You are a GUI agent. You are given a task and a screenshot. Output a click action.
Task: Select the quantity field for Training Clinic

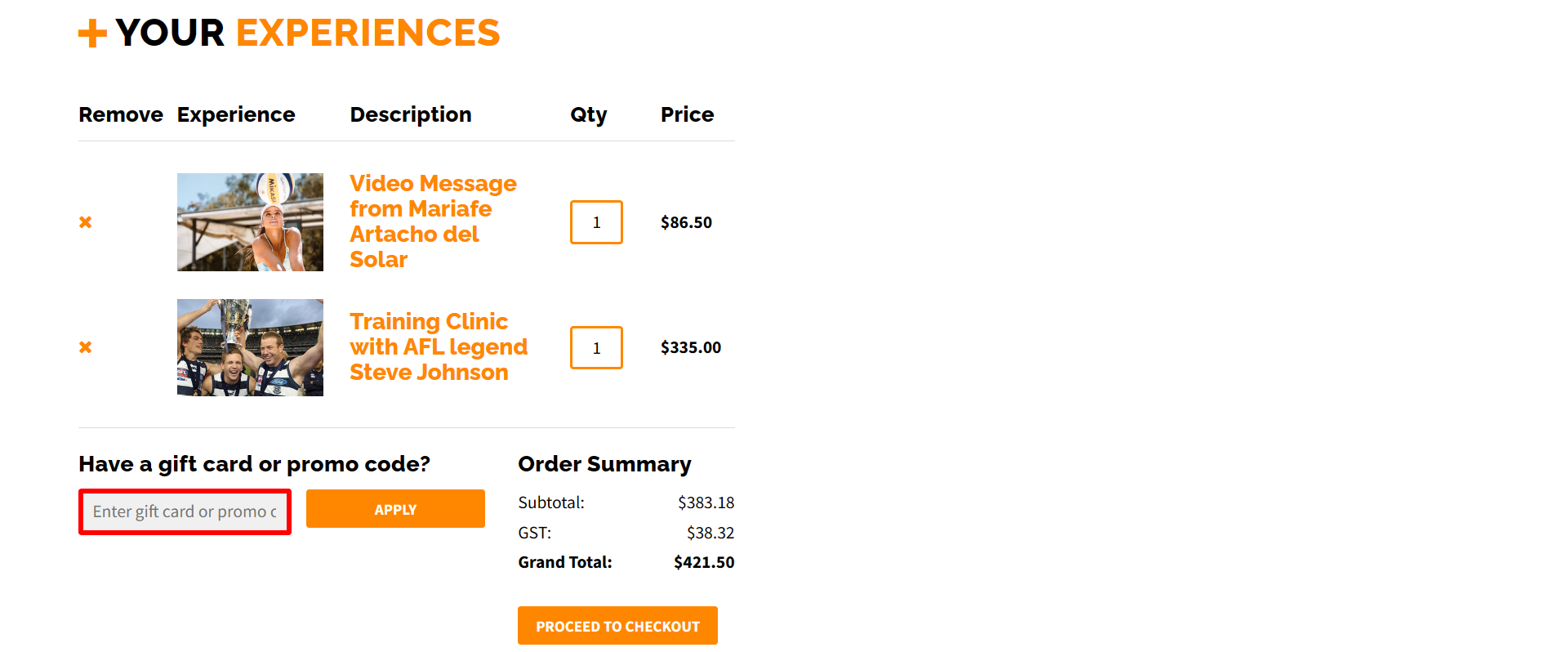596,347
